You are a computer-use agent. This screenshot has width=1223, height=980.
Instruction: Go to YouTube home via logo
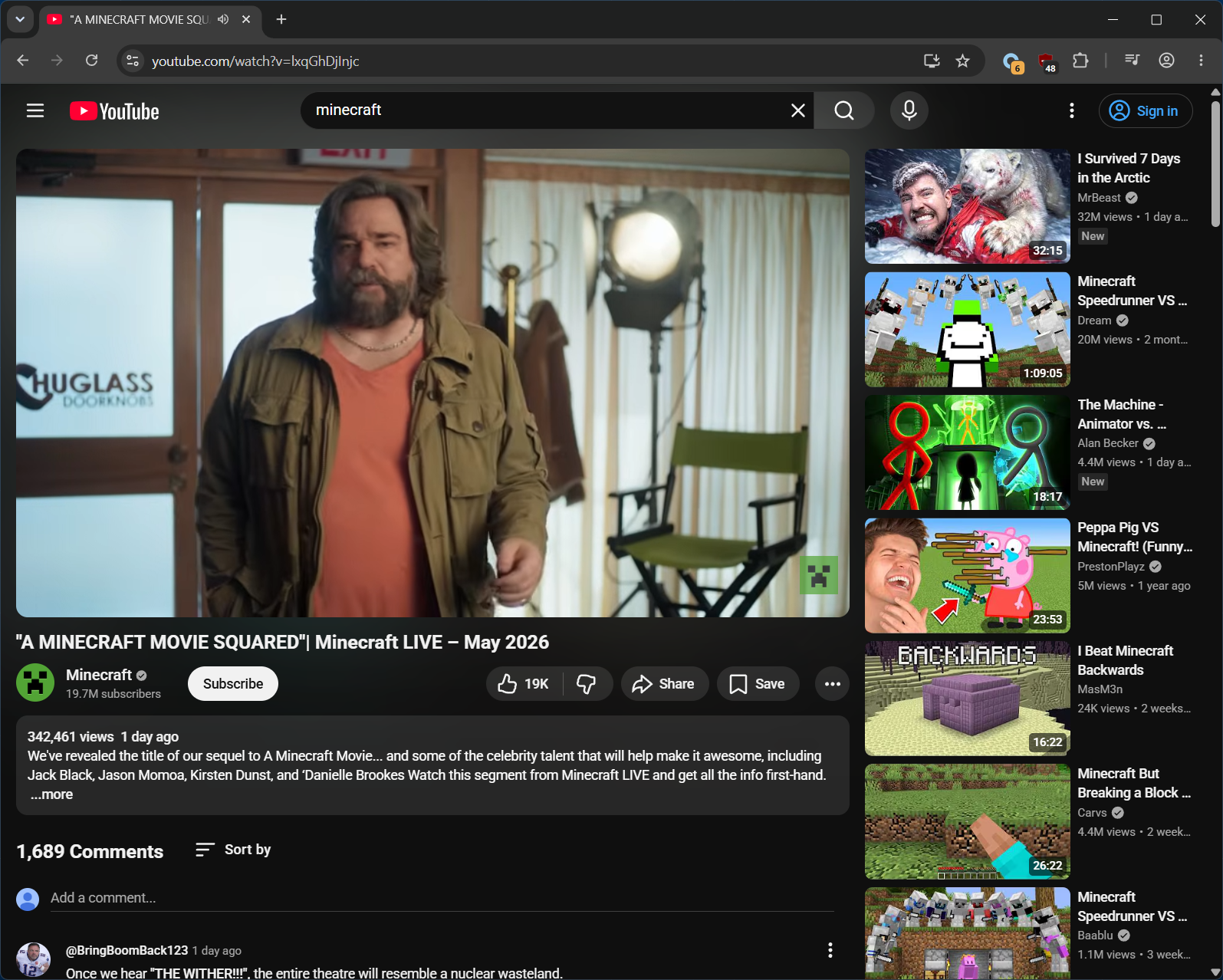114,111
